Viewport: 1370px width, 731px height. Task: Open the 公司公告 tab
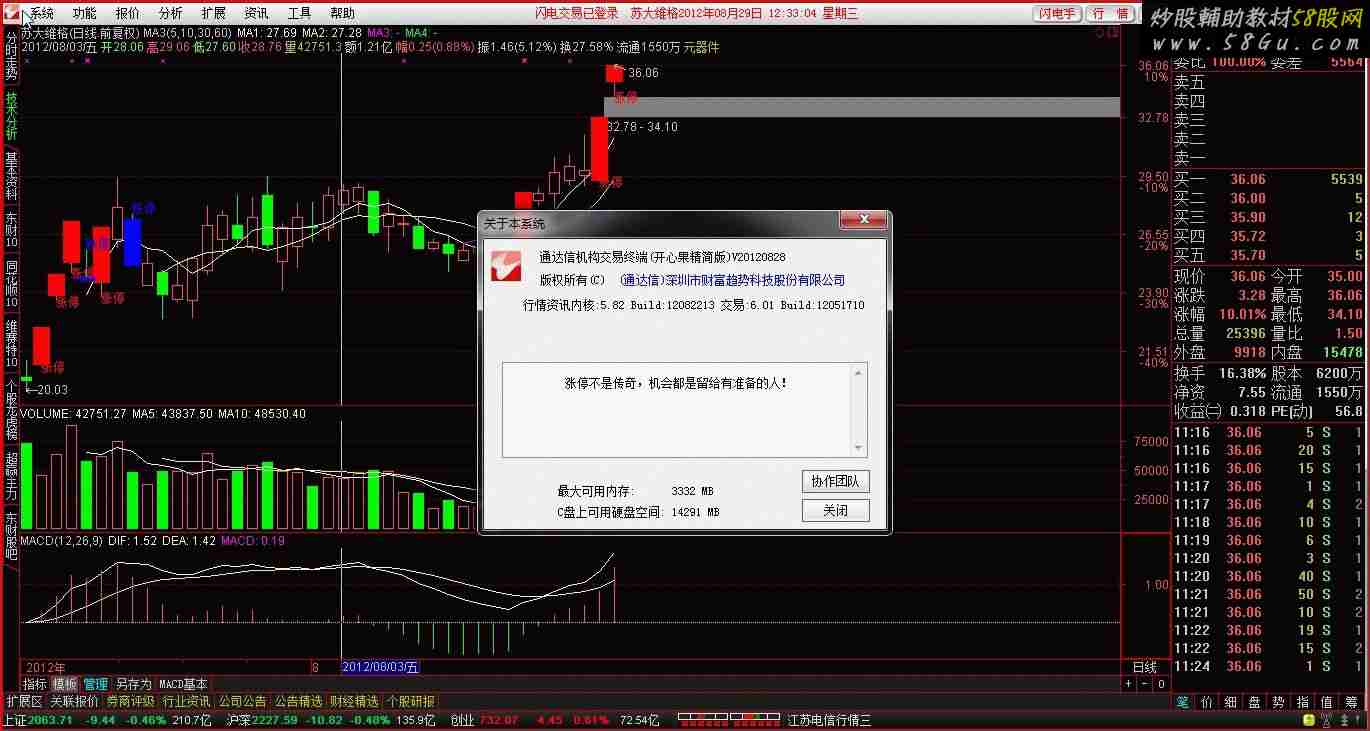(243, 701)
